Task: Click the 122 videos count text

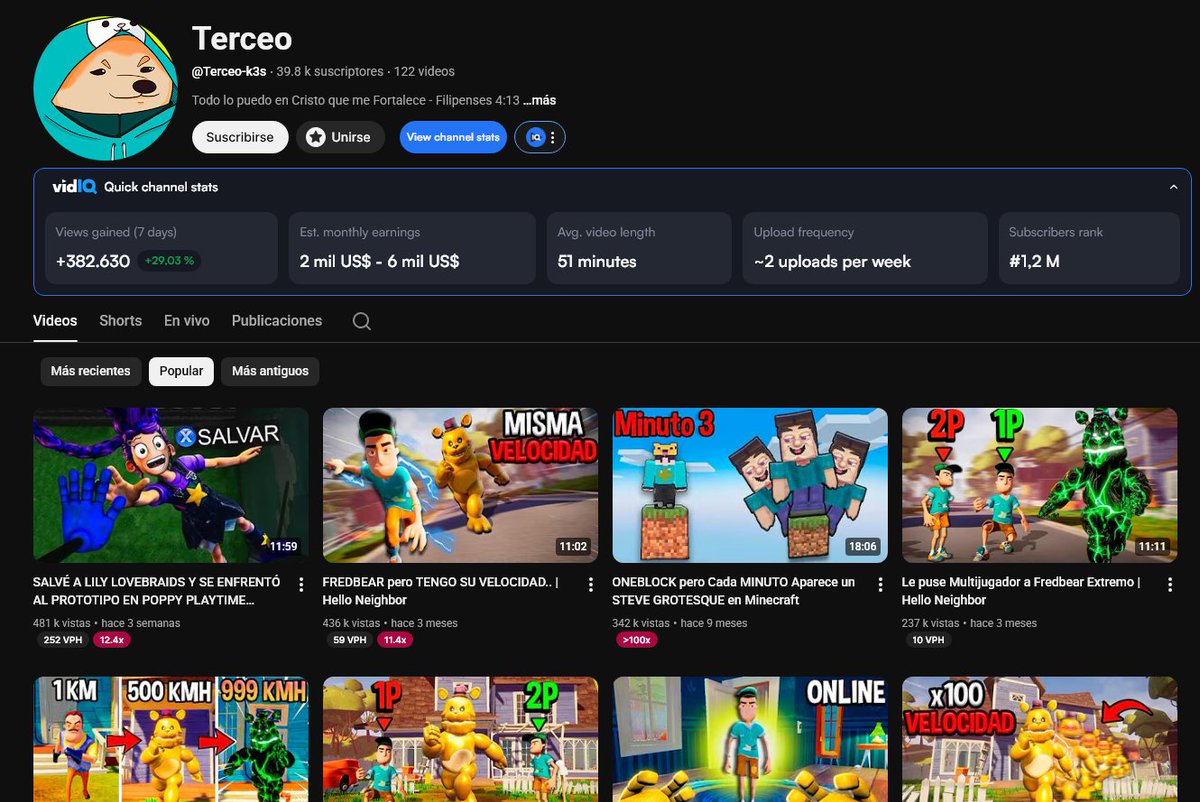Action: (424, 72)
